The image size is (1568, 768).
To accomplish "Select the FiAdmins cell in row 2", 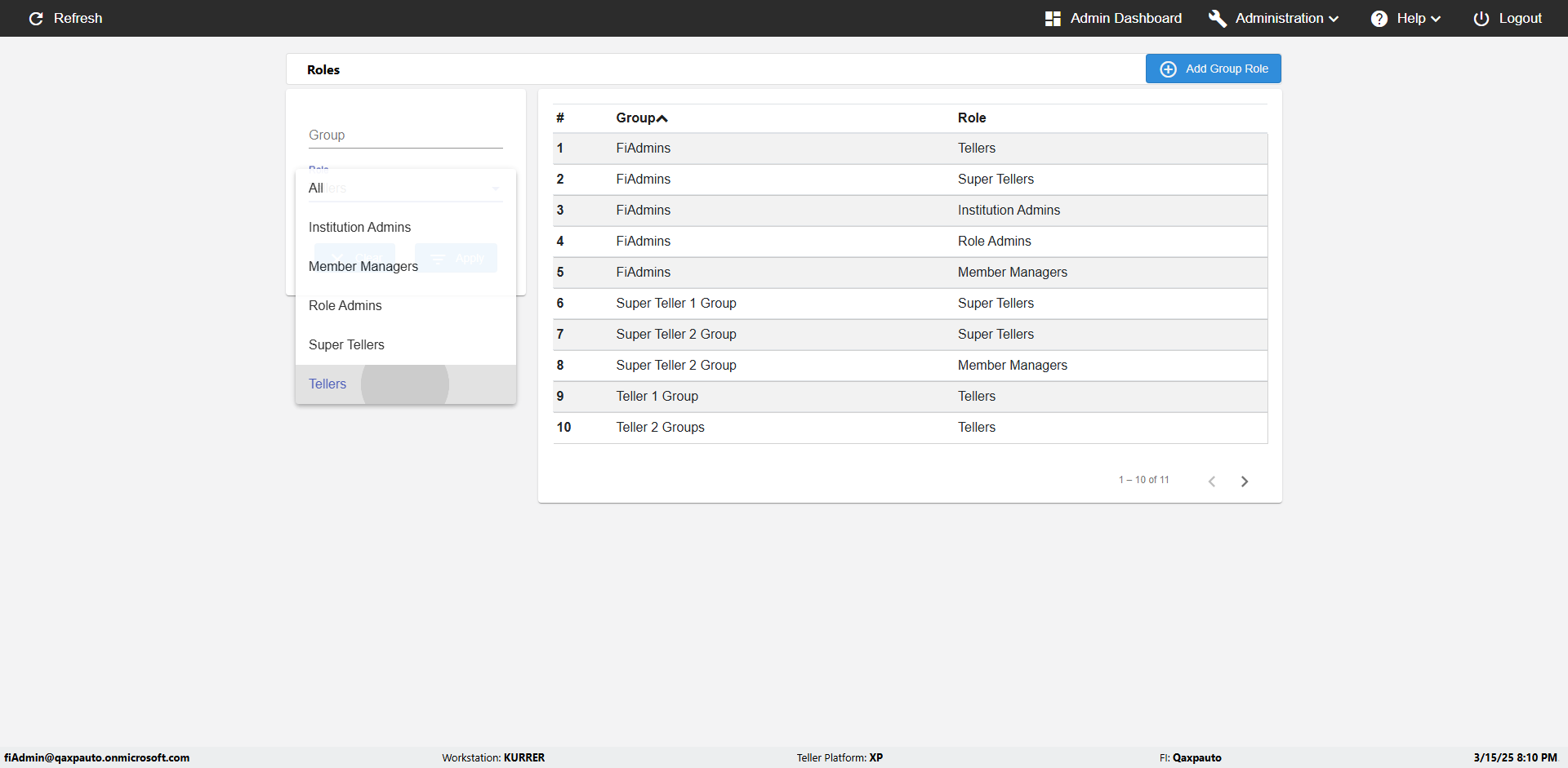I will pyautogui.click(x=644, y=180).
